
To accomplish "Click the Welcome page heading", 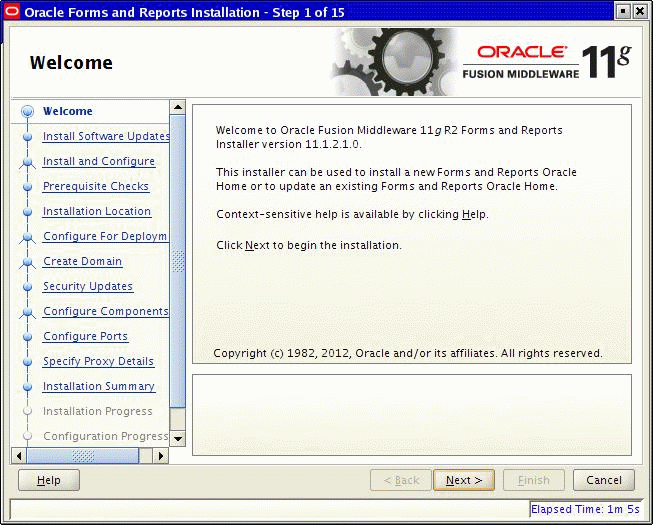I will point(71,62).
